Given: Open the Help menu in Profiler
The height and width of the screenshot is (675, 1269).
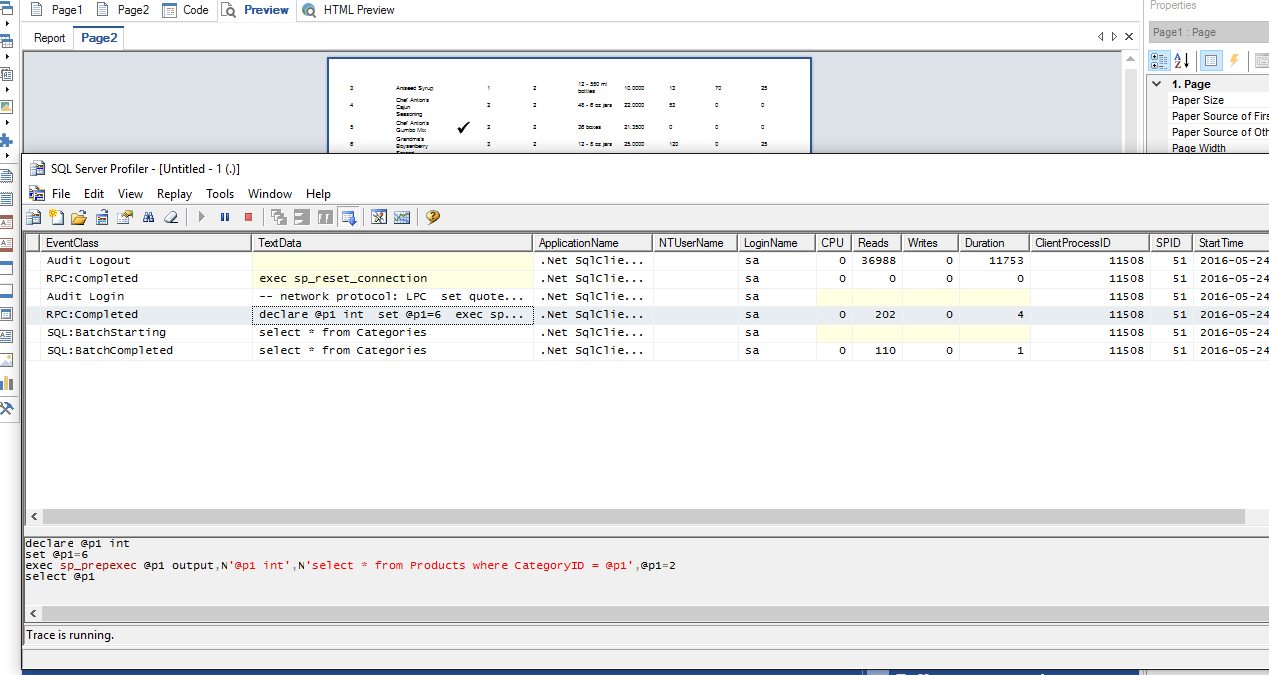Looking at the screenshot, I should [318, 194].
